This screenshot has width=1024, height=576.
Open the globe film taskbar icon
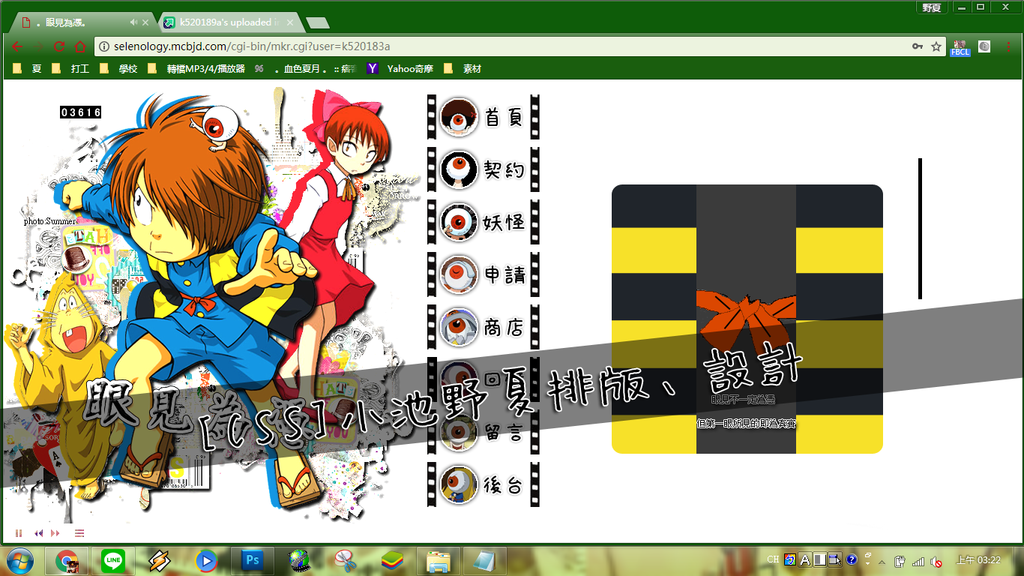coord(299,561)
